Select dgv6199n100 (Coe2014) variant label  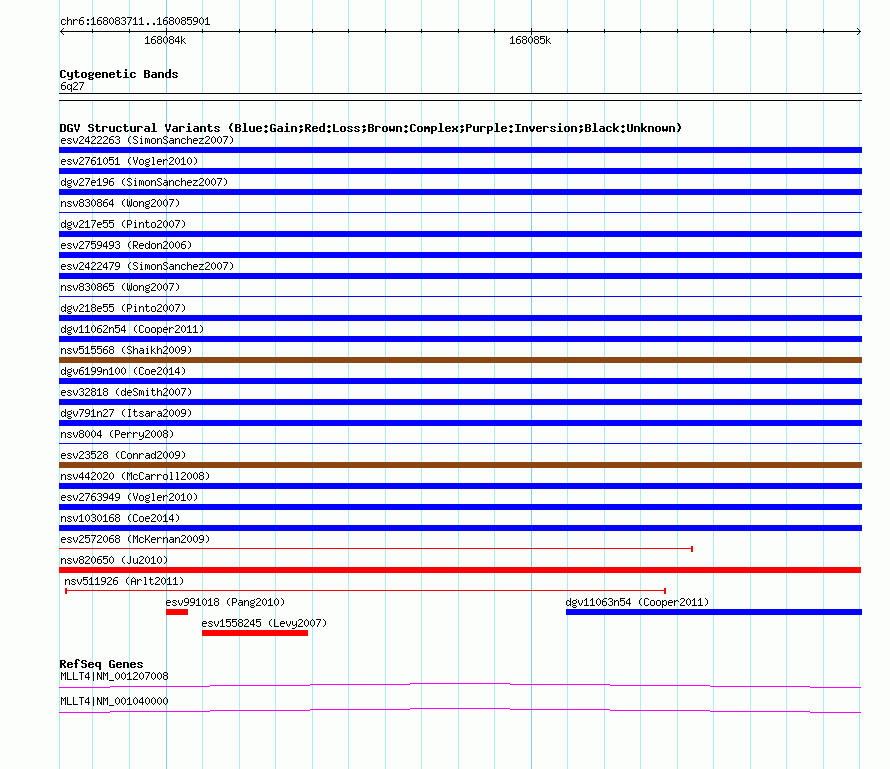pyautogui.click(x=123, y=371)
